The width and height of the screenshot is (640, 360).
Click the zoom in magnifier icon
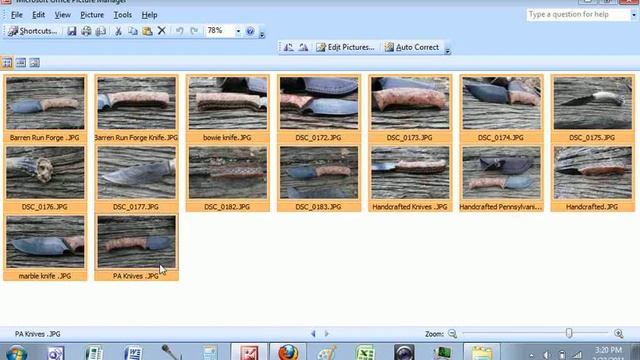[x=619, y=334]
